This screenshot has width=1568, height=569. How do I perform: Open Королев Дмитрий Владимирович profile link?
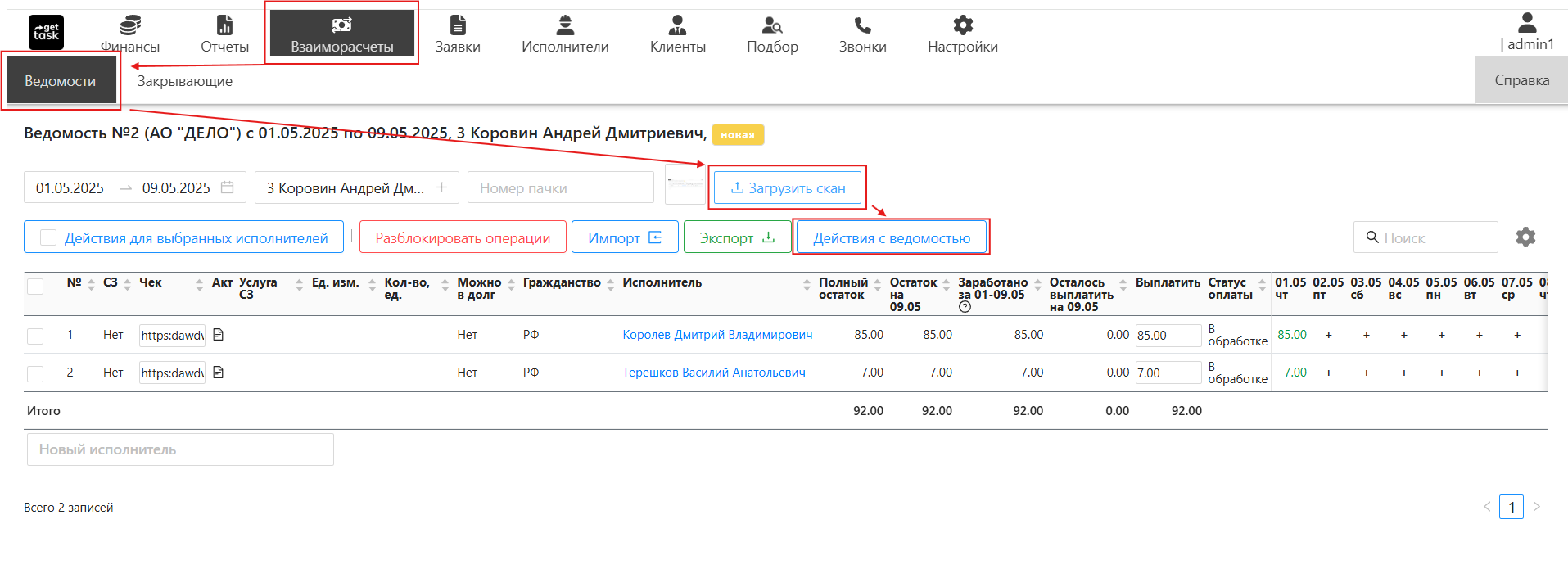click(x=717, y=335)
